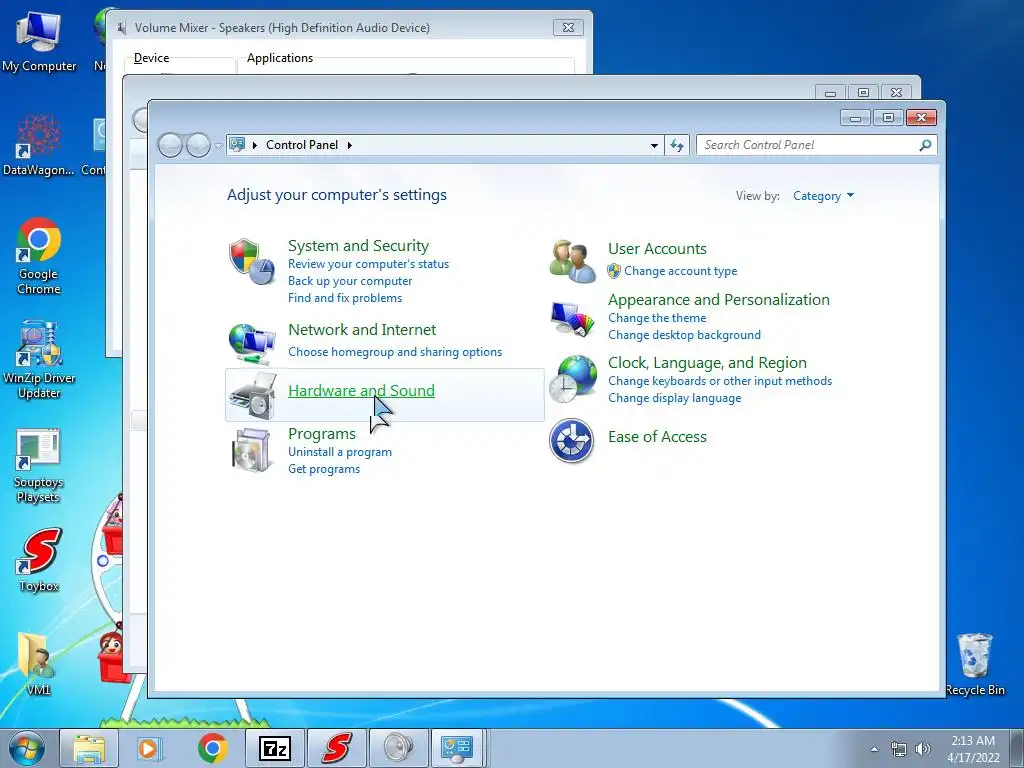Switch to the Control Panel taskbar button

click(x=457, y=748)
